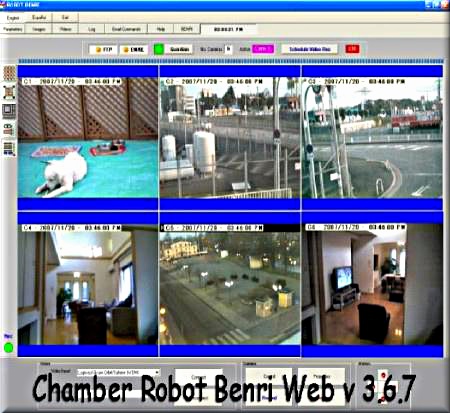Click the C2 timestamp label

214,81
